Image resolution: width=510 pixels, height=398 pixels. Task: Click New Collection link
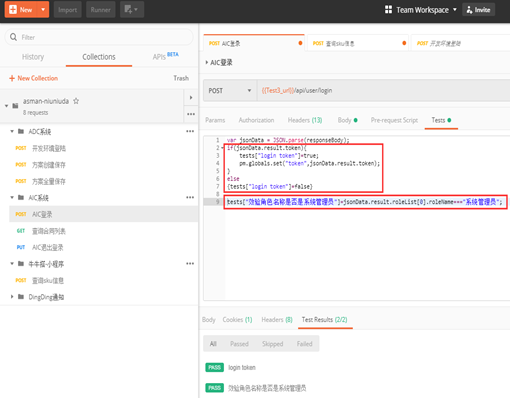pos(33,78)
